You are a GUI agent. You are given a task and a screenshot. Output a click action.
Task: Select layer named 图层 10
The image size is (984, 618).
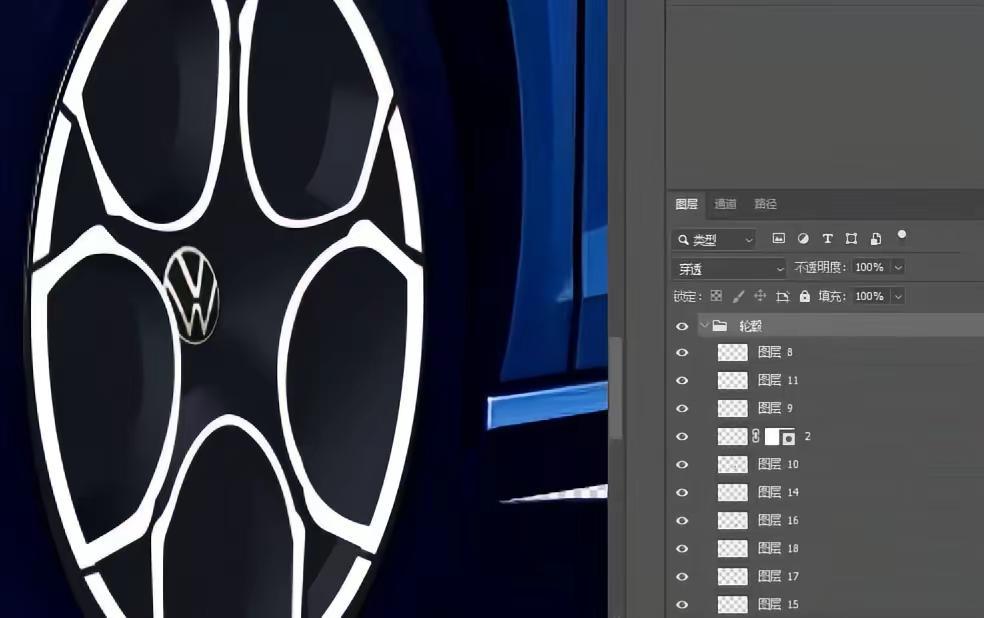pyautogui.click(x=778, y=464)
